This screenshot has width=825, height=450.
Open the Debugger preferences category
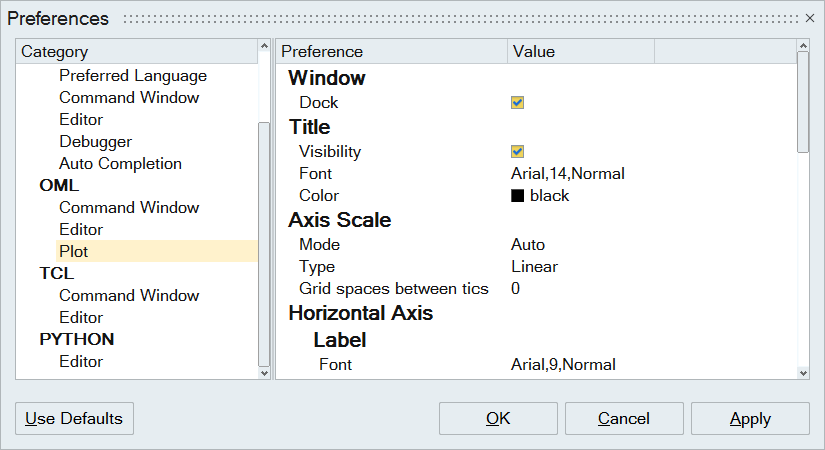click(x=95, y=142)
